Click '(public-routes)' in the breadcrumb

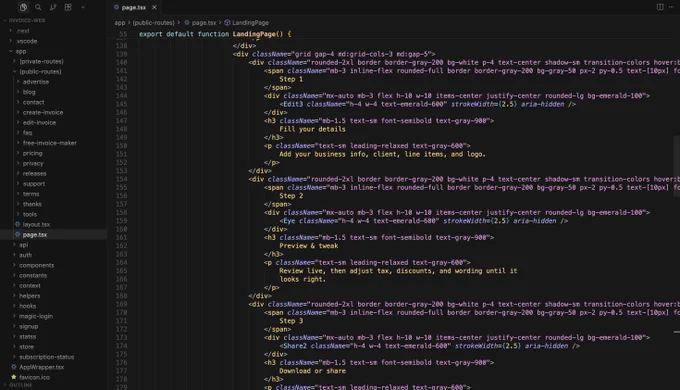[x=154, y=23]
